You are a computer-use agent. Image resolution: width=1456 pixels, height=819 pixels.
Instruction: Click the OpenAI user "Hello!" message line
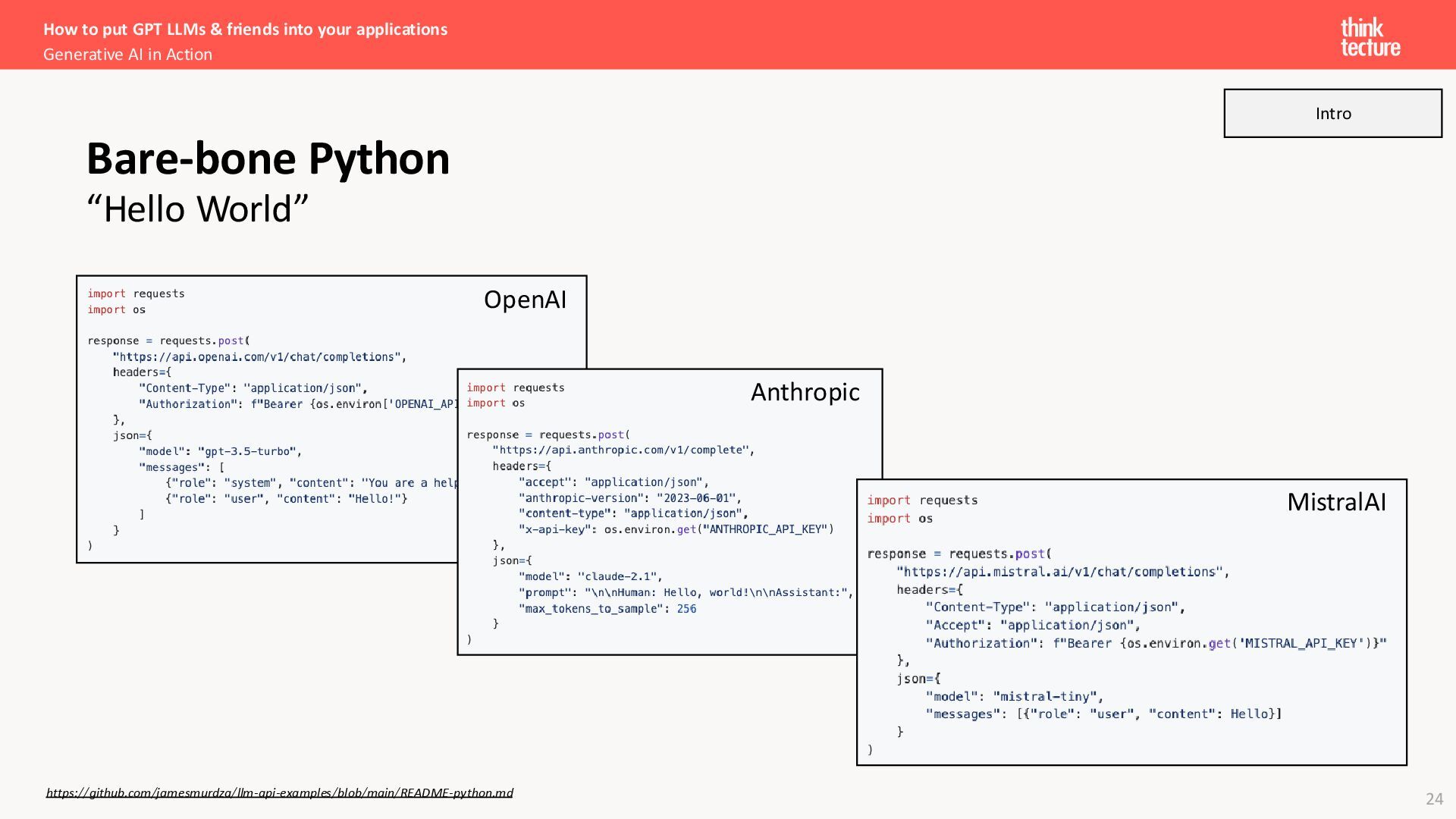pyautogui.click(x=286, y=499)
